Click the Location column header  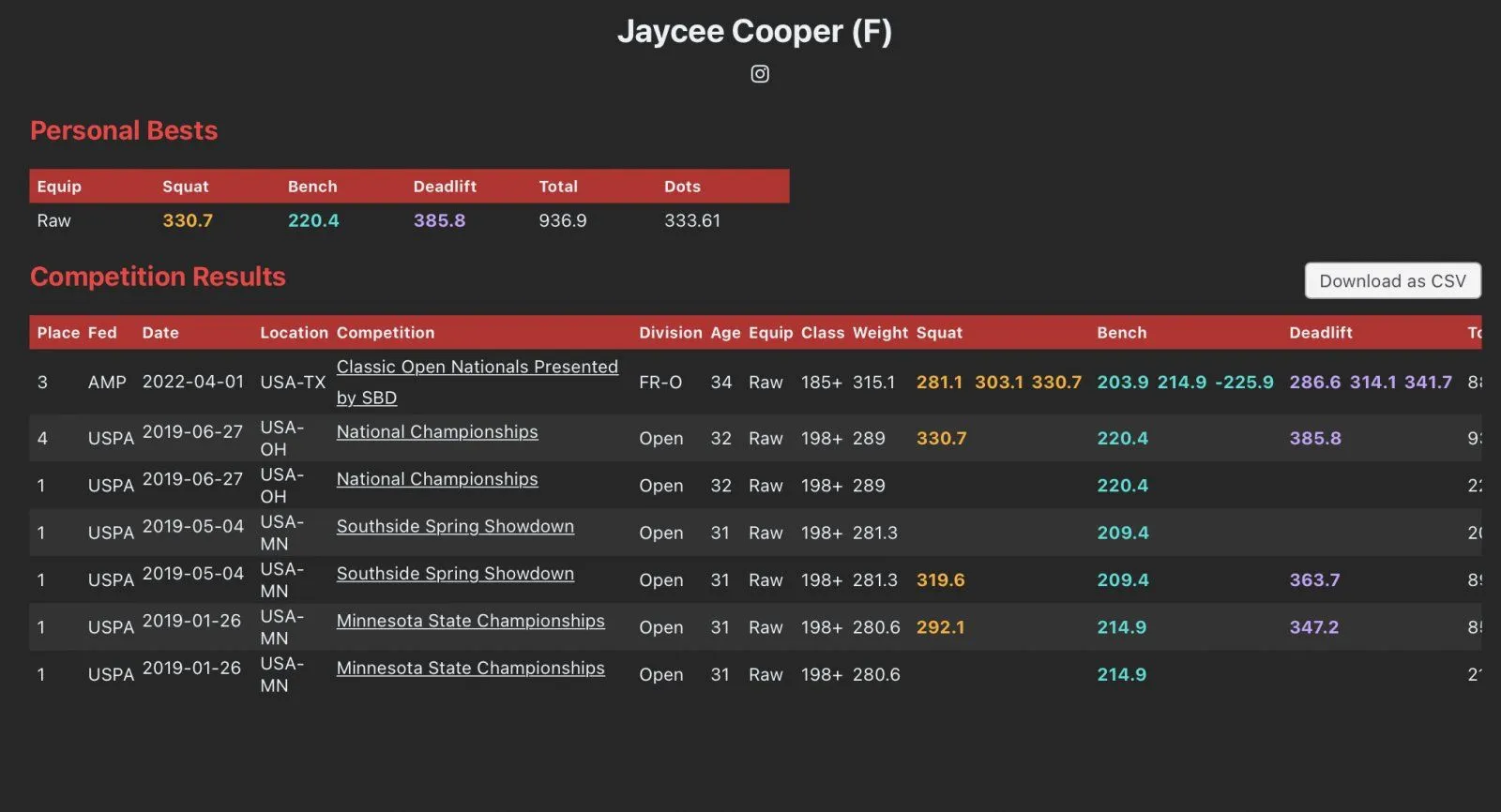tap(294, 333)
